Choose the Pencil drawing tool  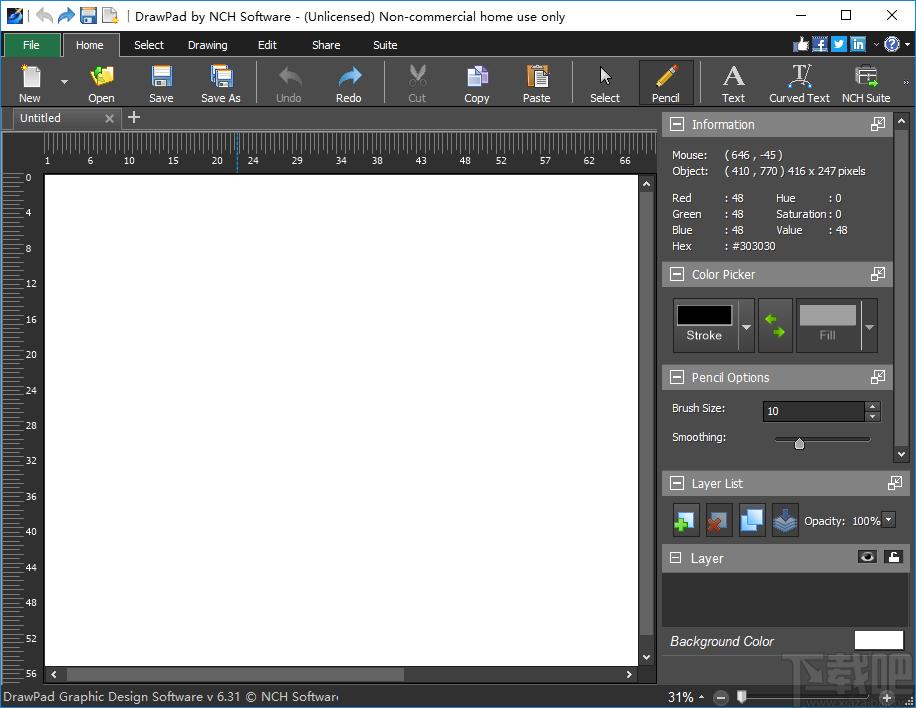[x=666, y=82]
